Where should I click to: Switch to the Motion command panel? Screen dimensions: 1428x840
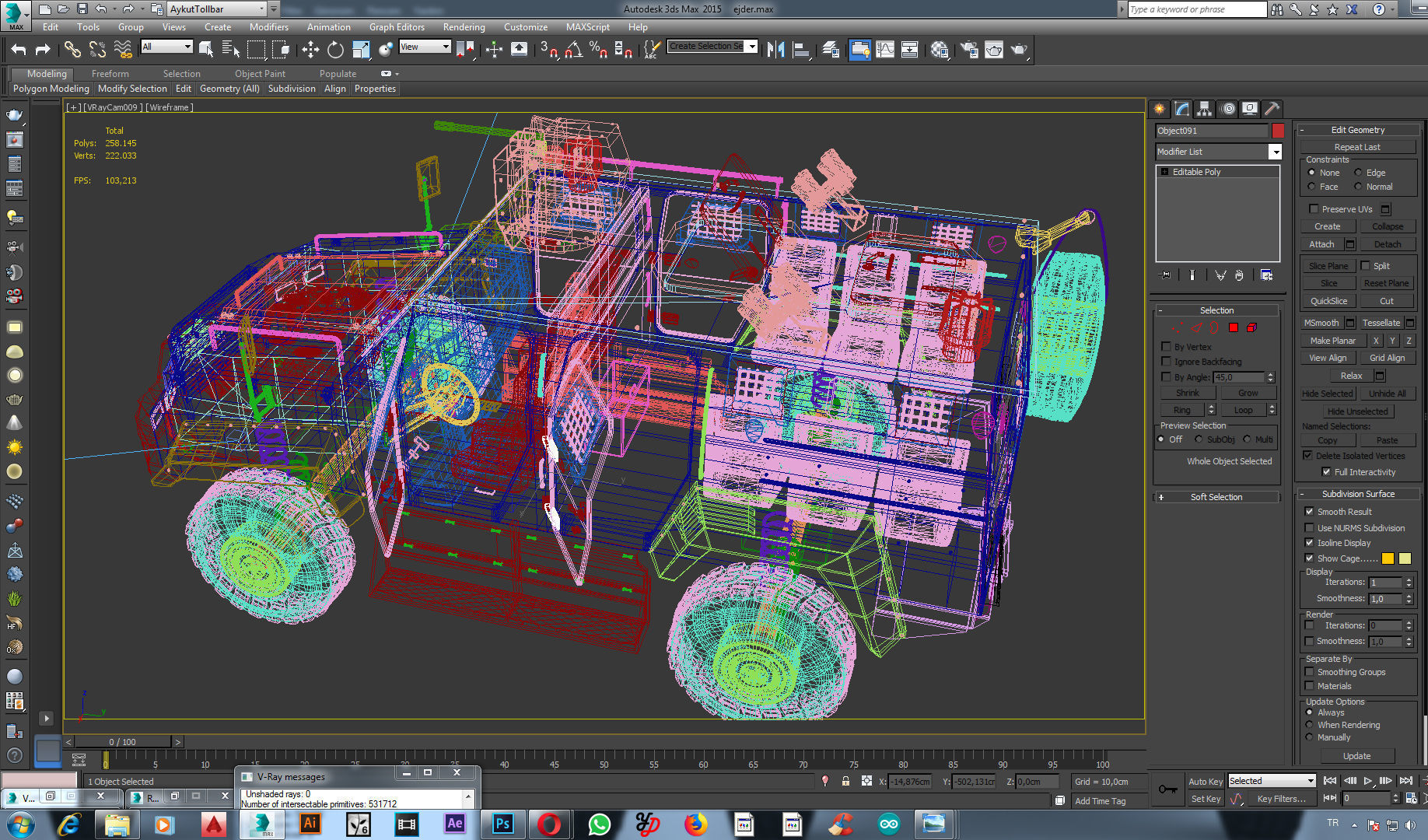(1228, 109)
